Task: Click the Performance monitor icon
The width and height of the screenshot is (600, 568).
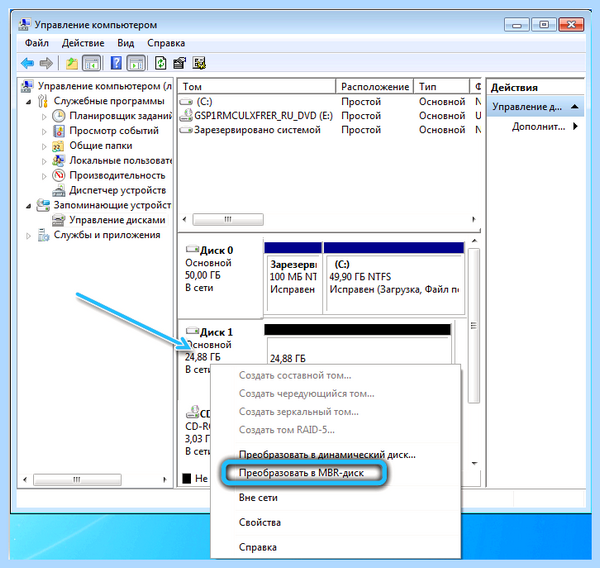Action: pos(59,175)
